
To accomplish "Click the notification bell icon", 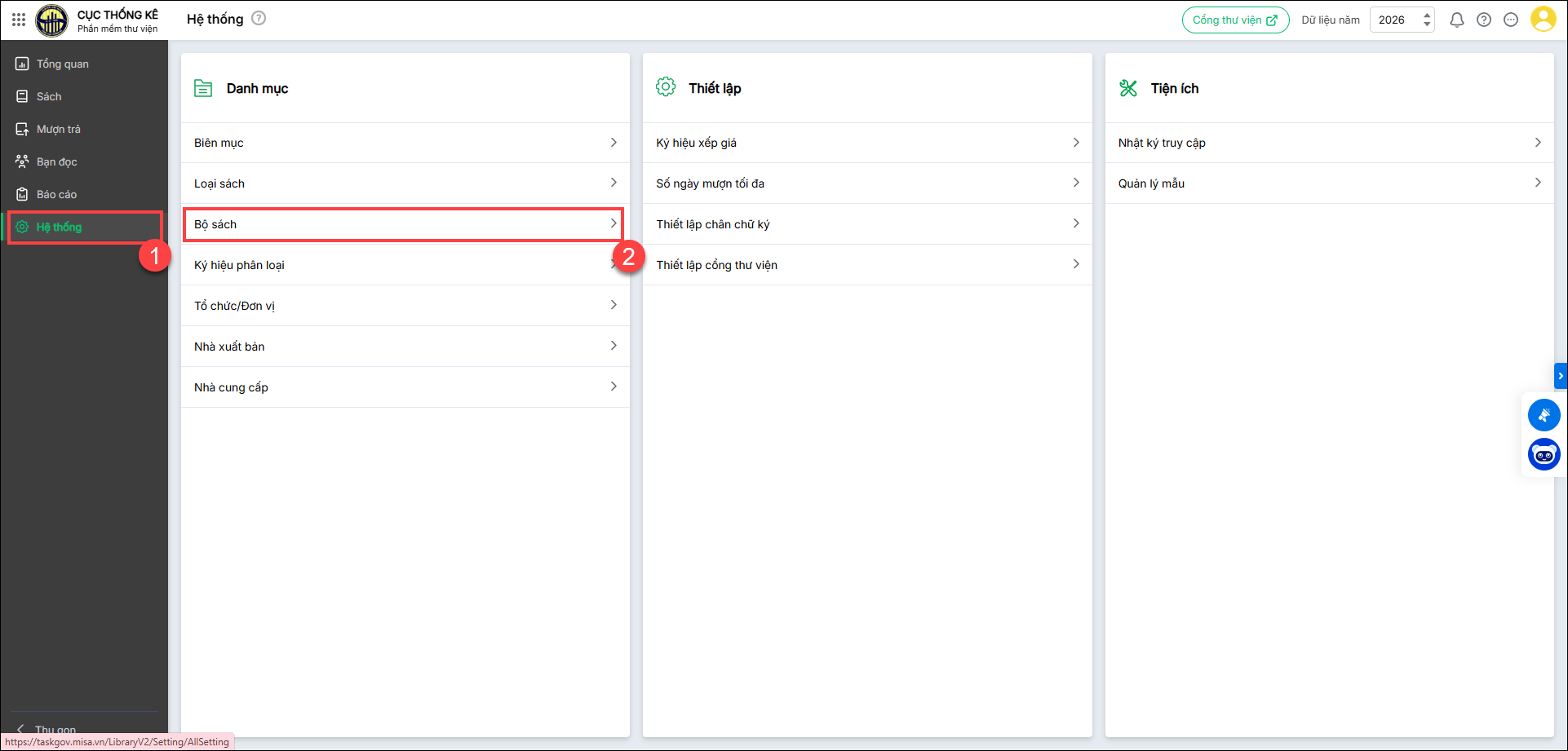I will pos(1456,20).
